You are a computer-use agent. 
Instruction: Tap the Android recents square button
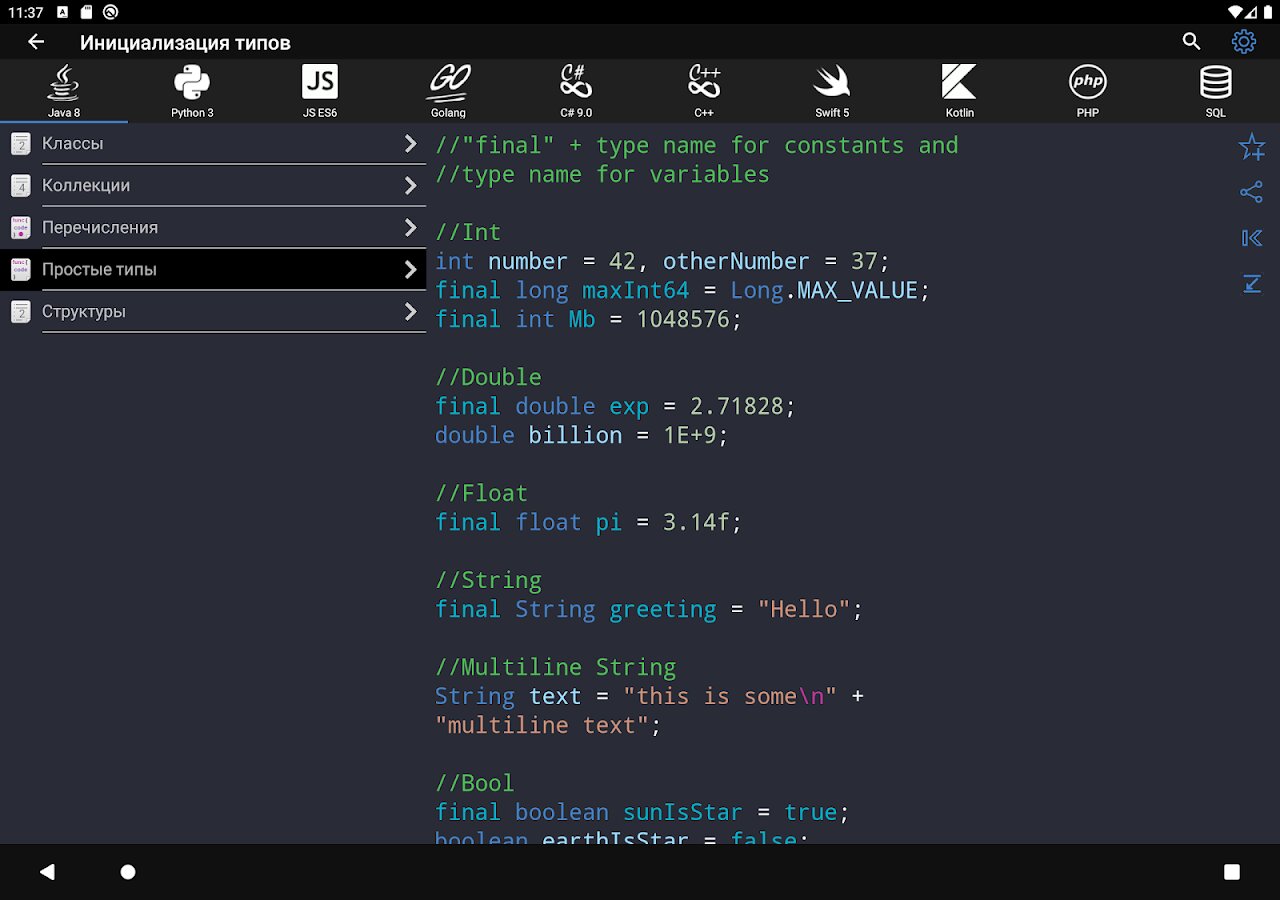click(x=1232, y=872)
